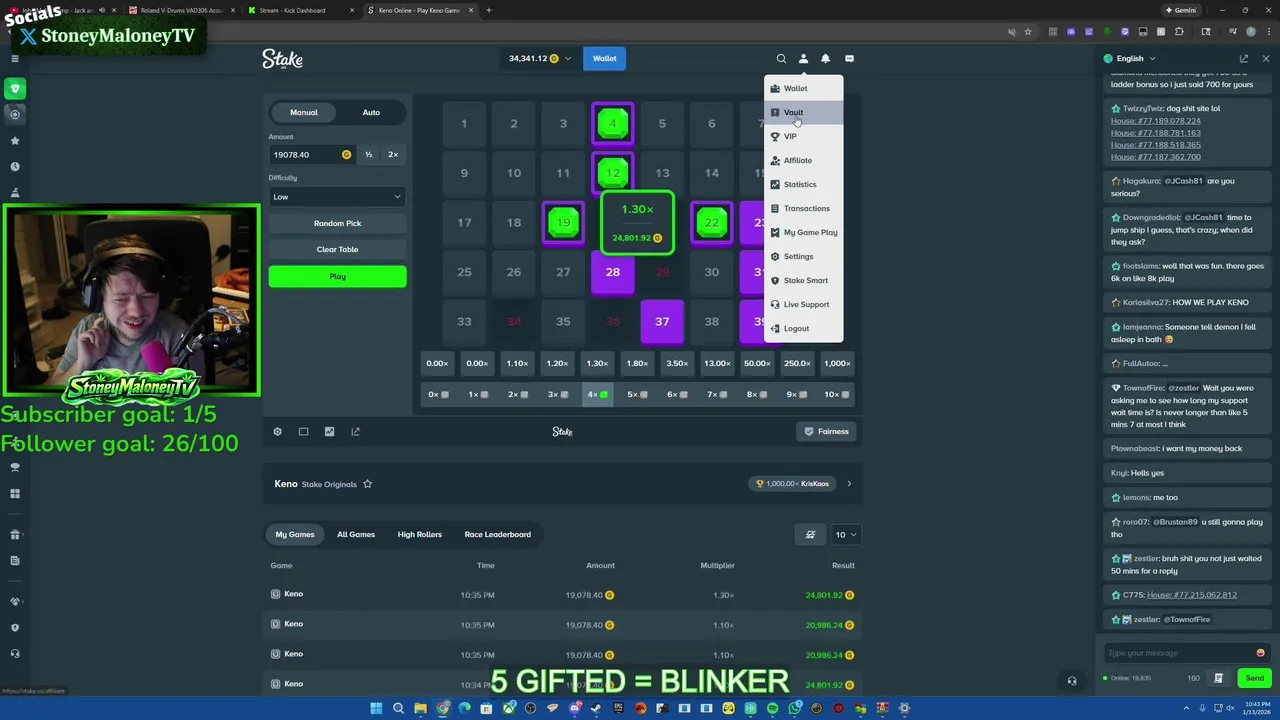Open live stats chart icon
Screen dimensions: 1280x720
[x=329, y=431]
